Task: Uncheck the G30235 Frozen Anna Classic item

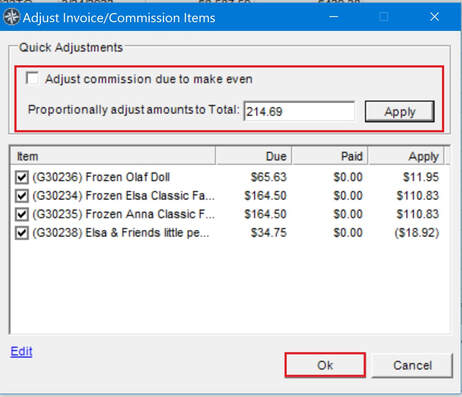Action: click(x=22, y=214)
